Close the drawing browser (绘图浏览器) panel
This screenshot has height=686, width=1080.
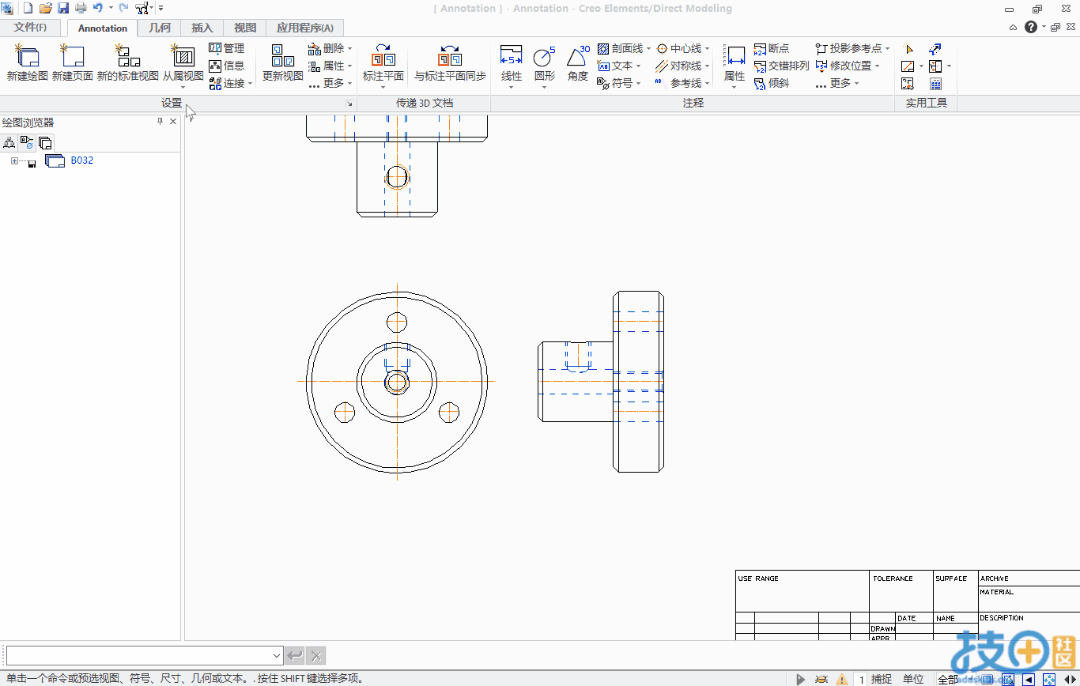click(x=173, y=121)
